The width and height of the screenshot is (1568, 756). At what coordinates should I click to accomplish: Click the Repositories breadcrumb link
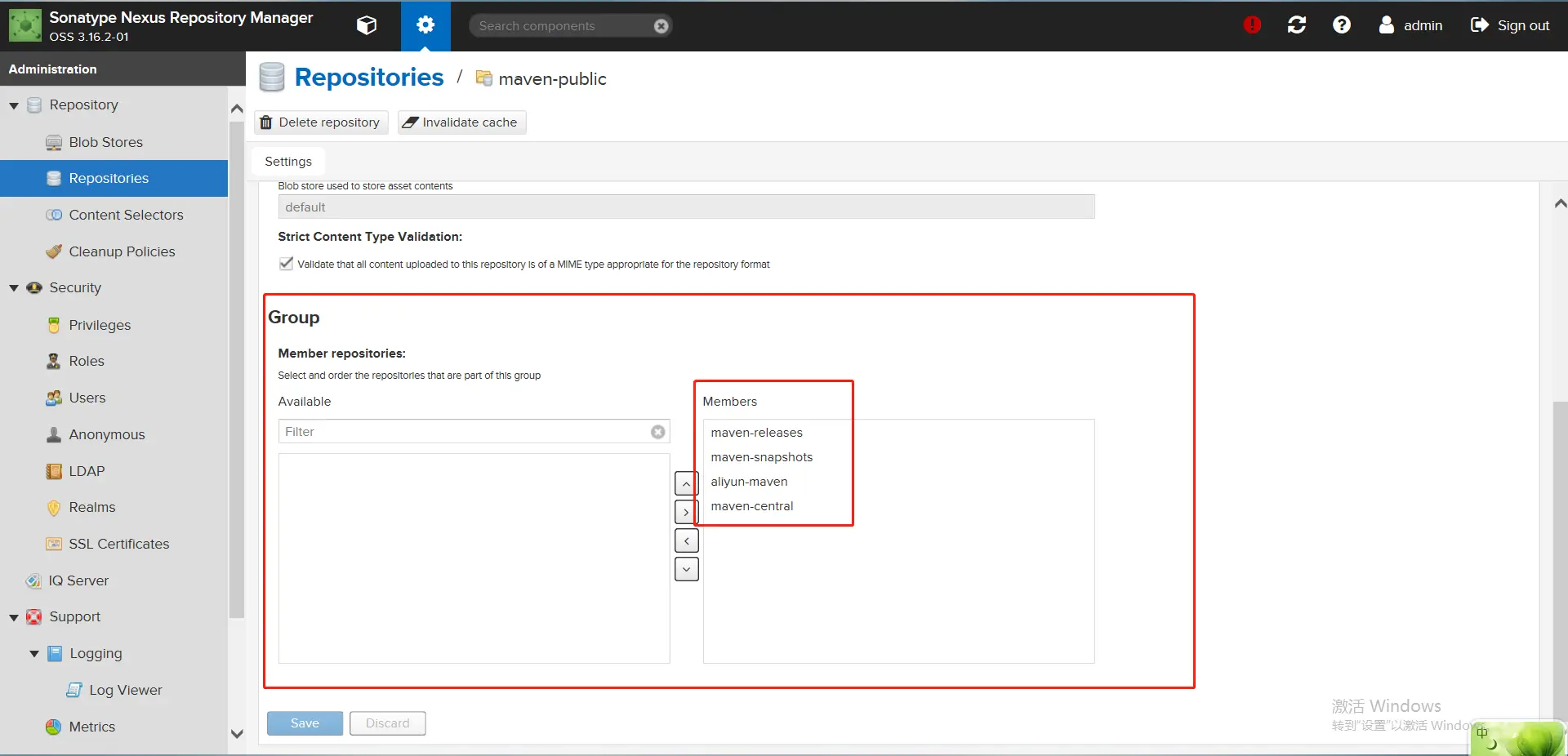(x=369, y=77)
